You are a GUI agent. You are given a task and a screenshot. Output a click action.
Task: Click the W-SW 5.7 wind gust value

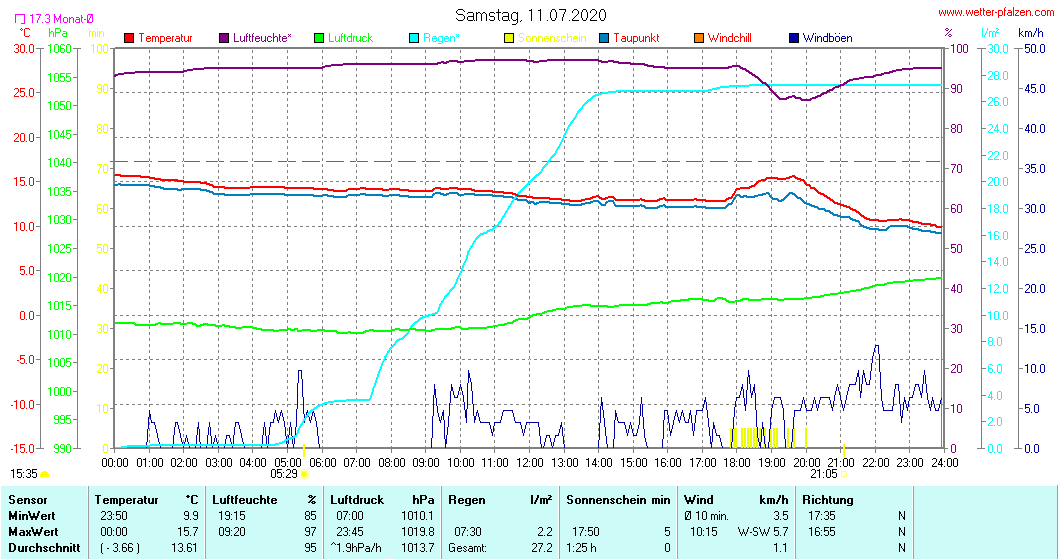[x=762, y=532]
